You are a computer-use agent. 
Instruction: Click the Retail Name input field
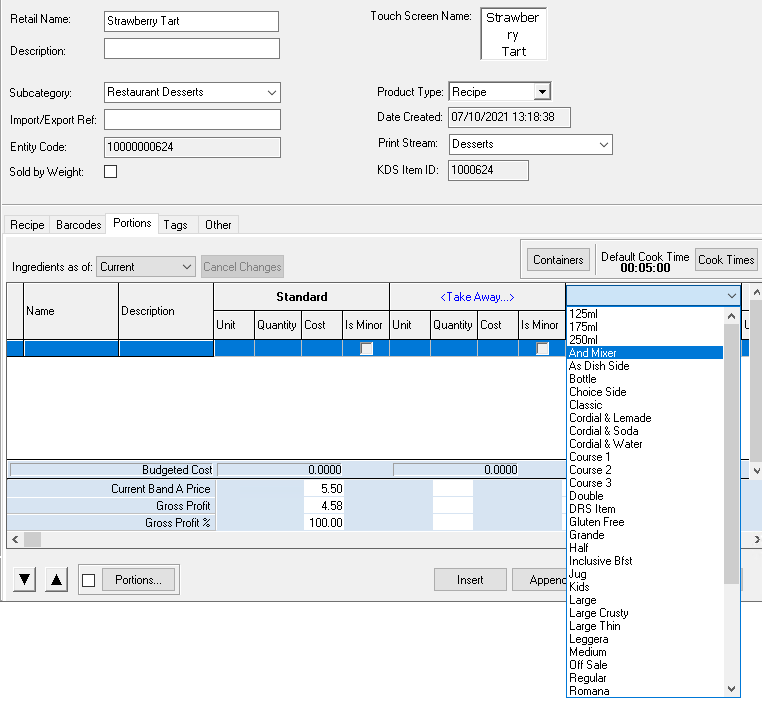pyautogui.click(x=191, y=21)
